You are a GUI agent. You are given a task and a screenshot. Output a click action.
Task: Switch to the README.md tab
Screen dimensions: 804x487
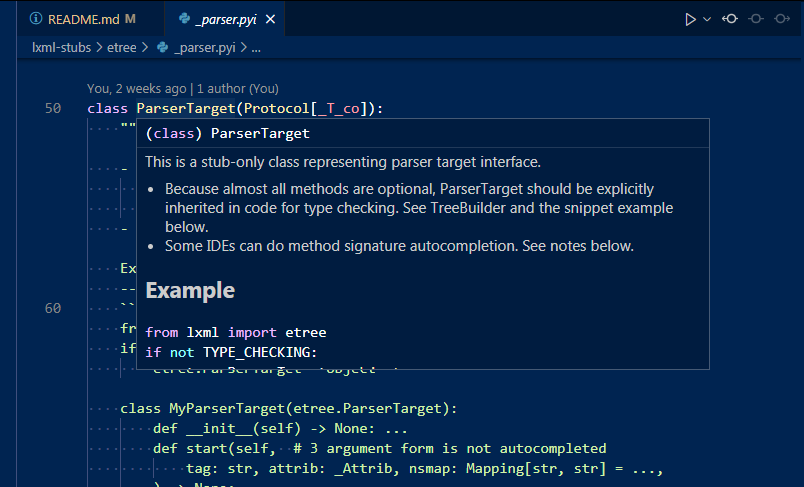pos(83,19)
